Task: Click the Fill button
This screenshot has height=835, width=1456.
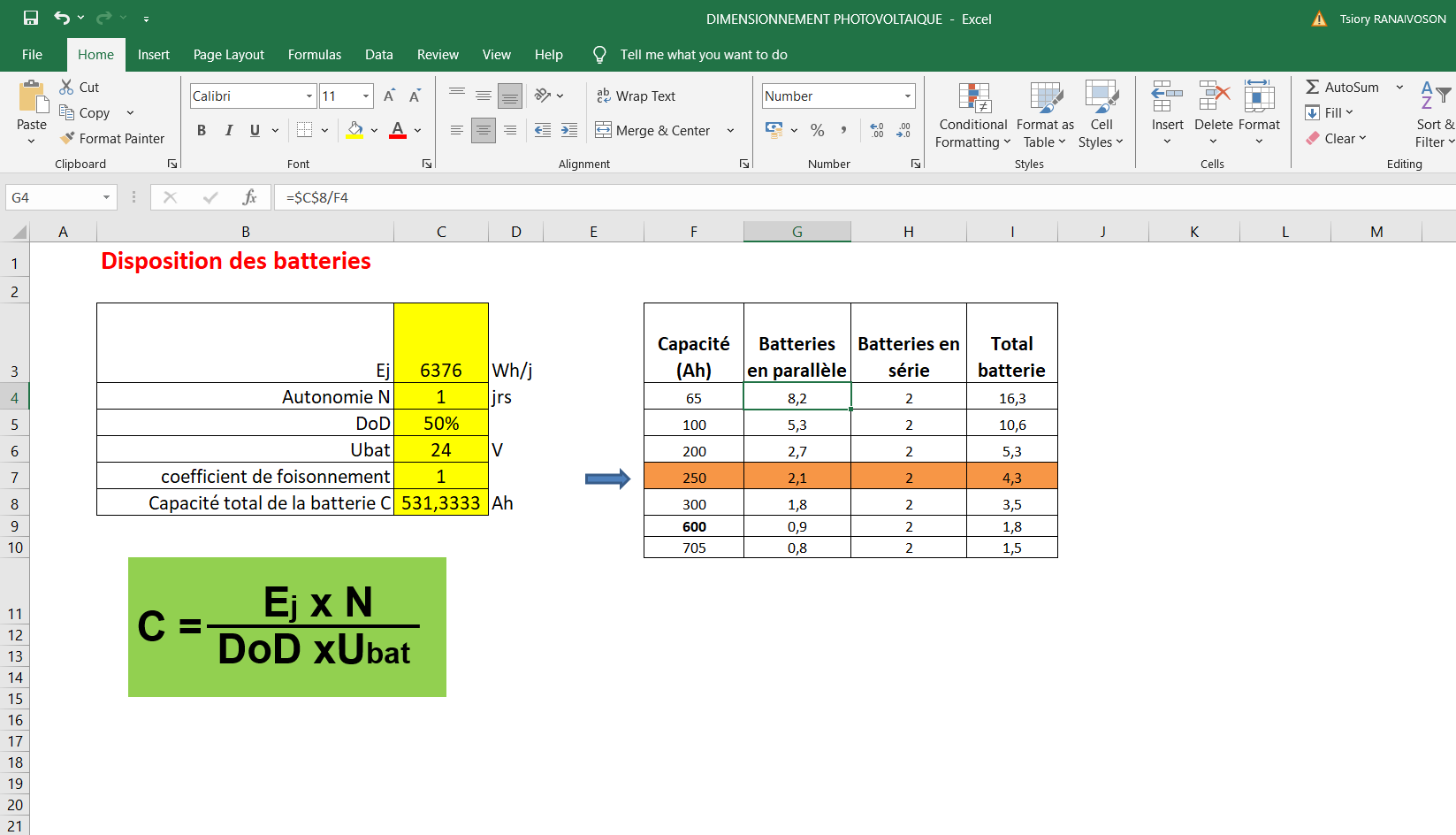Action: [1329, 112]
